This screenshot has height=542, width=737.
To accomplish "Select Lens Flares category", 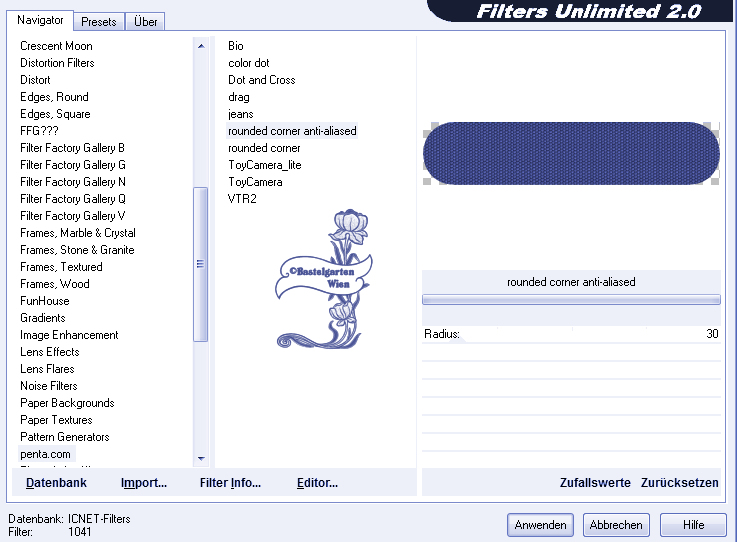I will 47,369.
